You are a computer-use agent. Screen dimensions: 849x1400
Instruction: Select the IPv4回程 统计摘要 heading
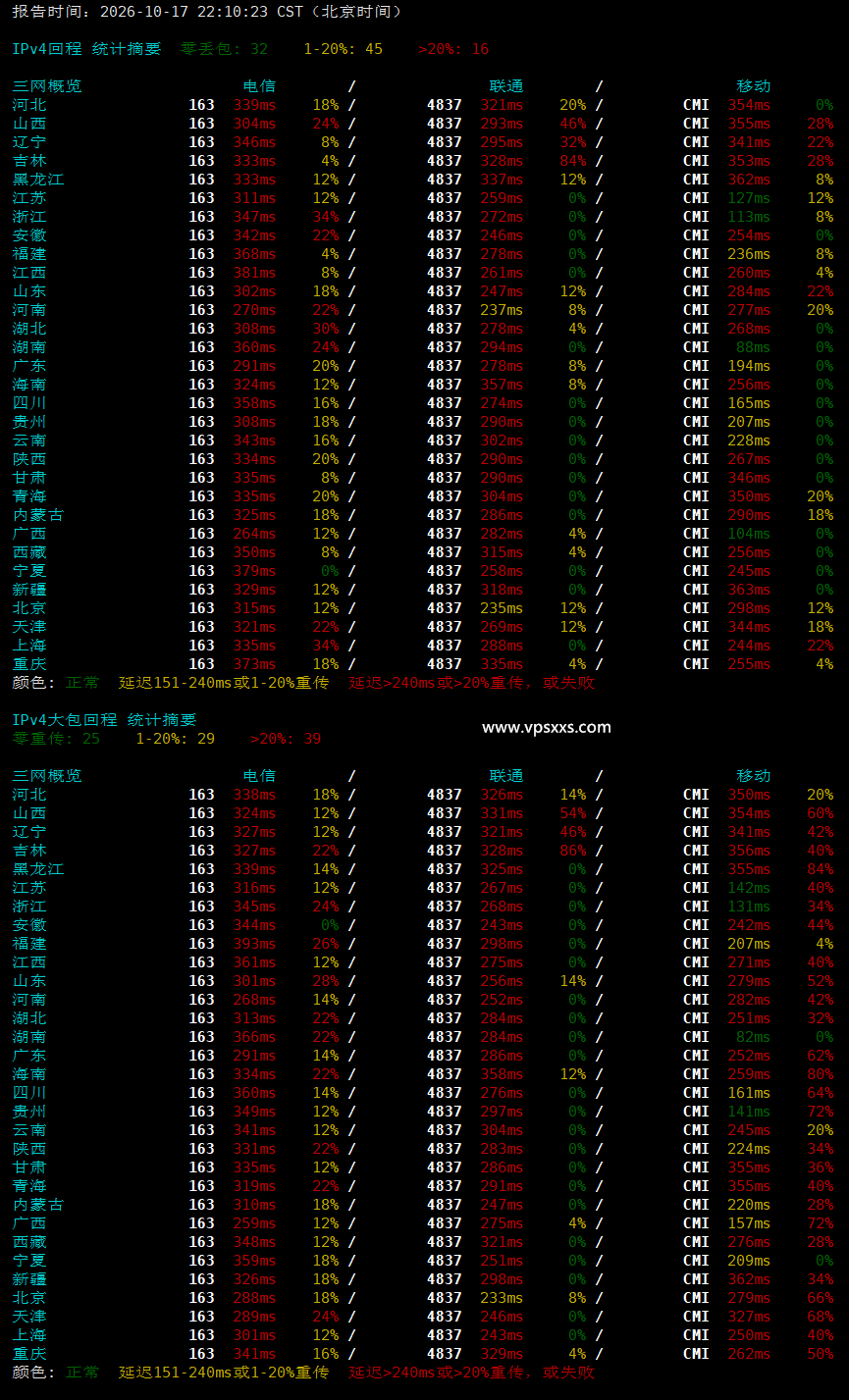pyautogui.click(x=86, y=49)
